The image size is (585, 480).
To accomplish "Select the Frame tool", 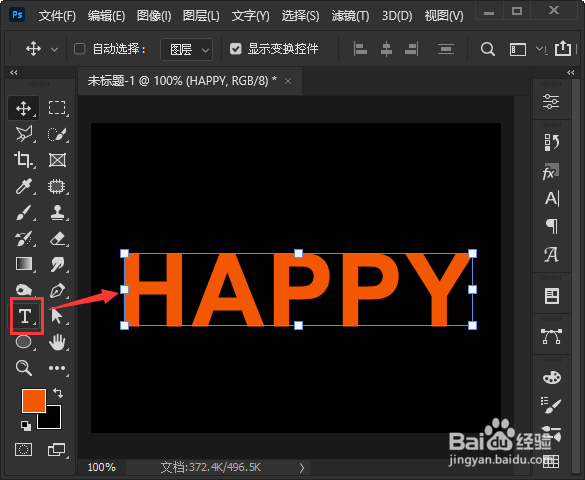I will [57, 160].
